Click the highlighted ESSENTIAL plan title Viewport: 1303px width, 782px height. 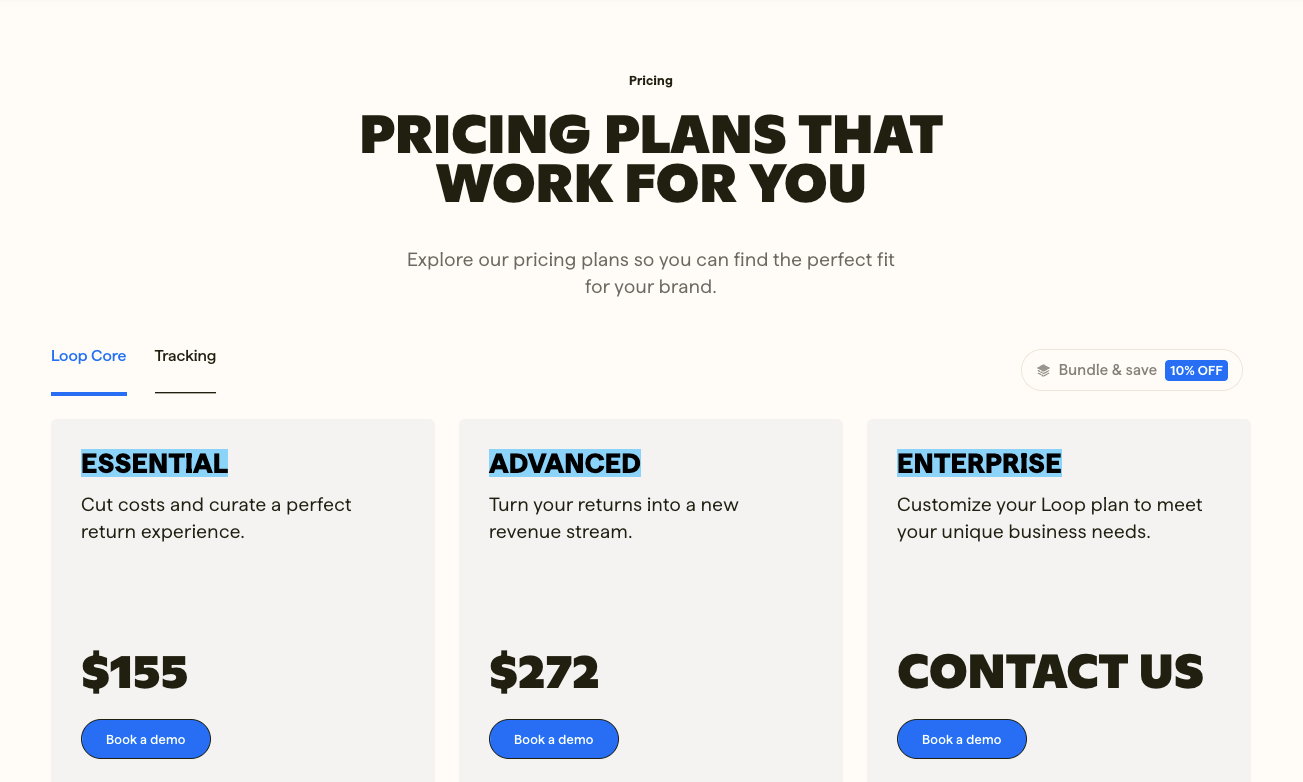(x=155, y=463)
